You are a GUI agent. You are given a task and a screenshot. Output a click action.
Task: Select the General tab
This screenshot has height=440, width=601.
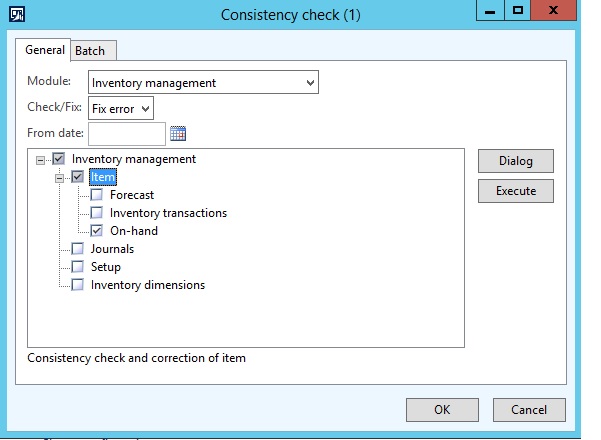coord(45,50)
